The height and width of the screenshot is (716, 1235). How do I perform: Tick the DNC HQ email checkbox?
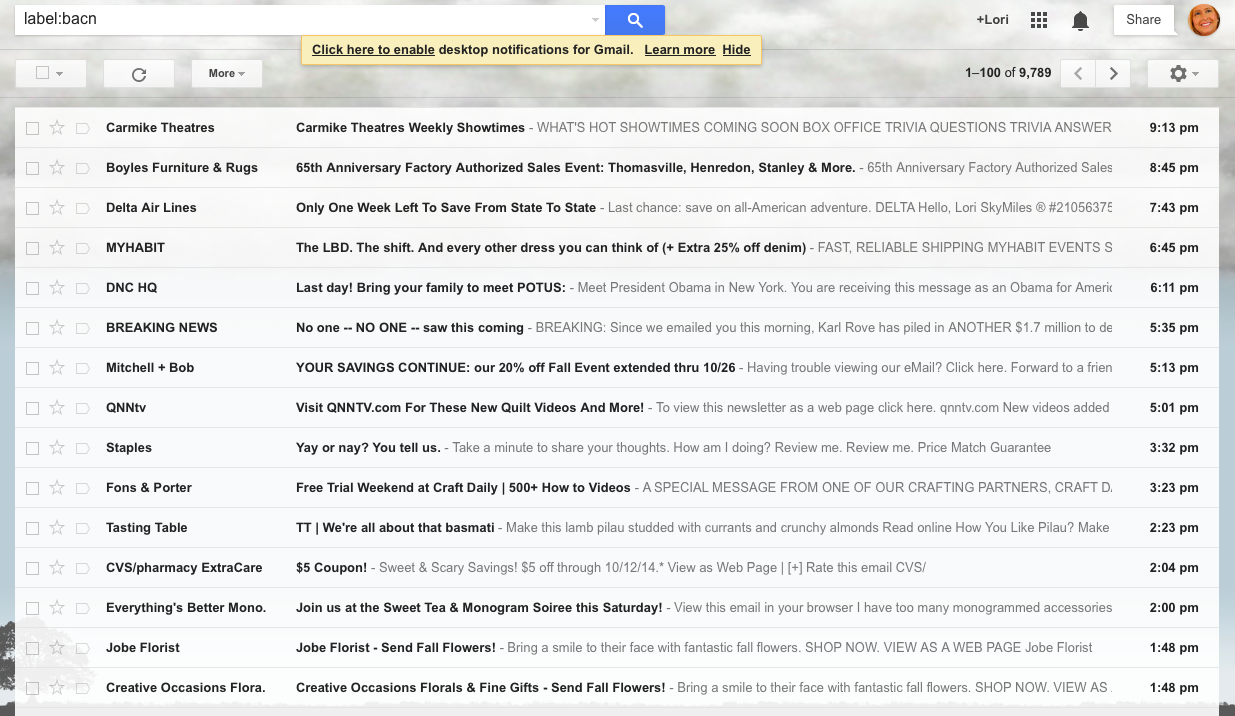[32, 288]
